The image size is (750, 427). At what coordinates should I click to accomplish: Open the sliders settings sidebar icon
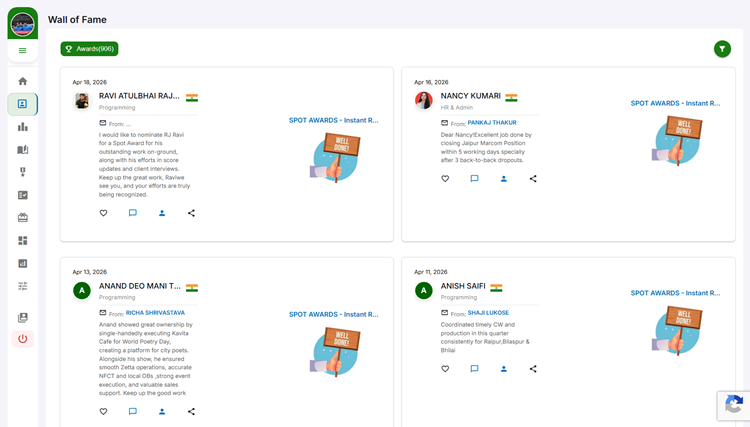[22, 286]
